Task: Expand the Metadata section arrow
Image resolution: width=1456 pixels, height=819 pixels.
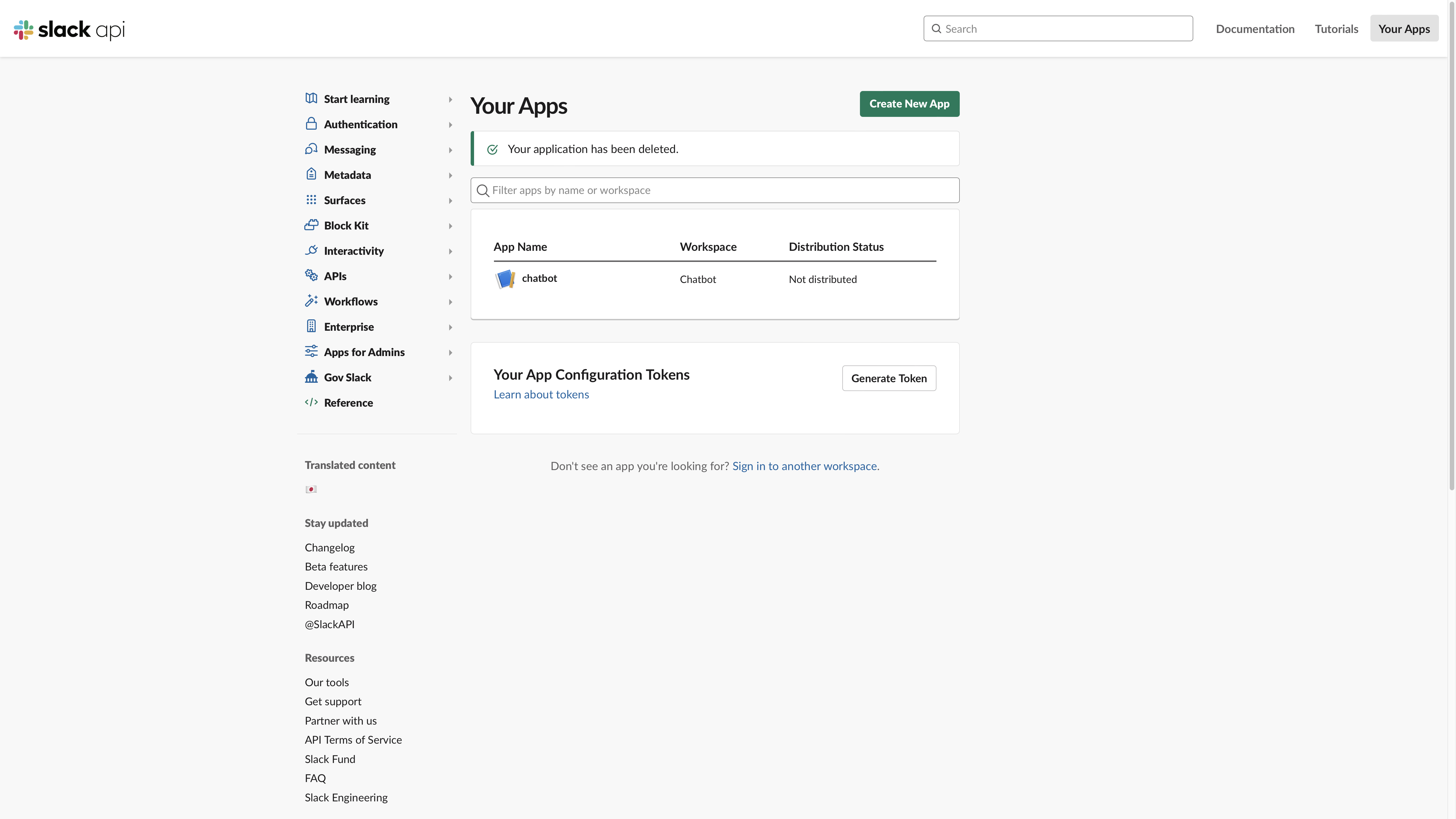Action: [x=450, y=176]
